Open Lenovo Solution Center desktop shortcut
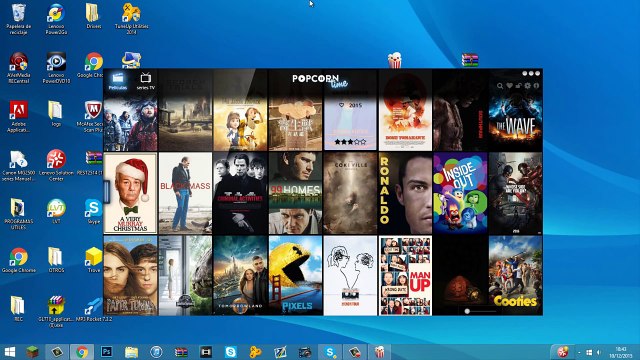The width and height of the screenshot is (640, 360). point(56,166)
